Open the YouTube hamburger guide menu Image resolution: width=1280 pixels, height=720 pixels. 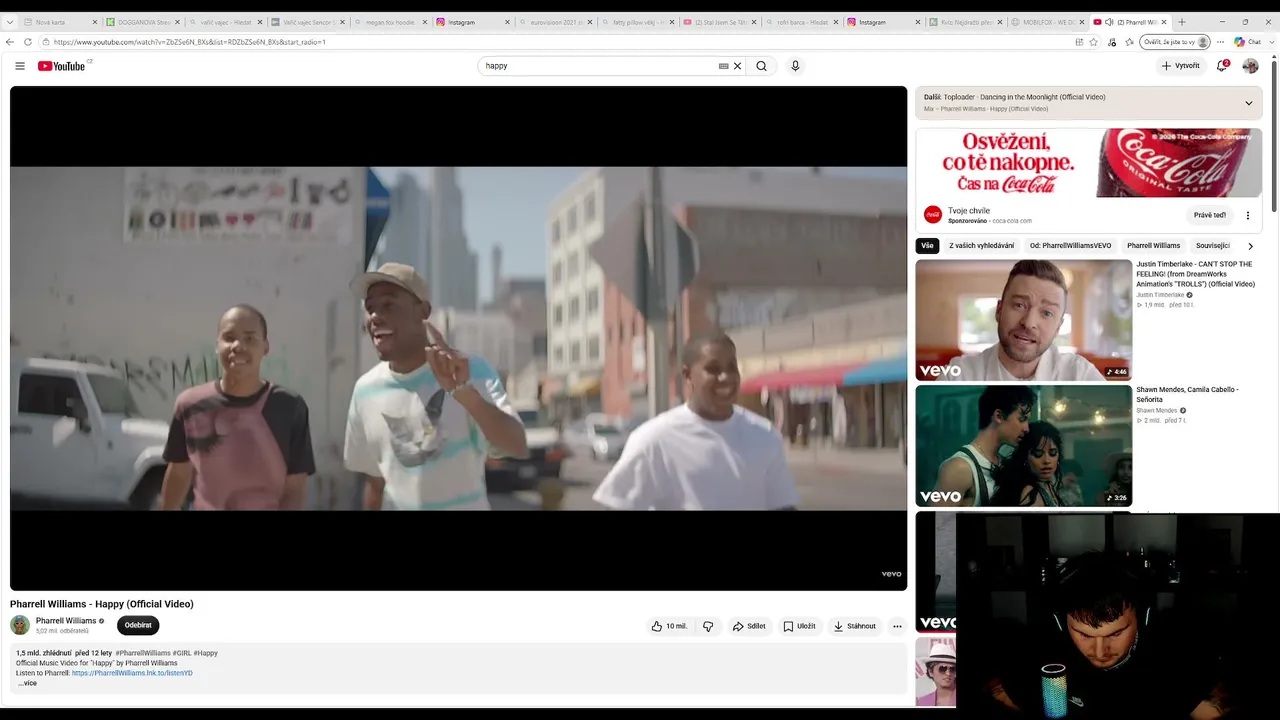20,66
